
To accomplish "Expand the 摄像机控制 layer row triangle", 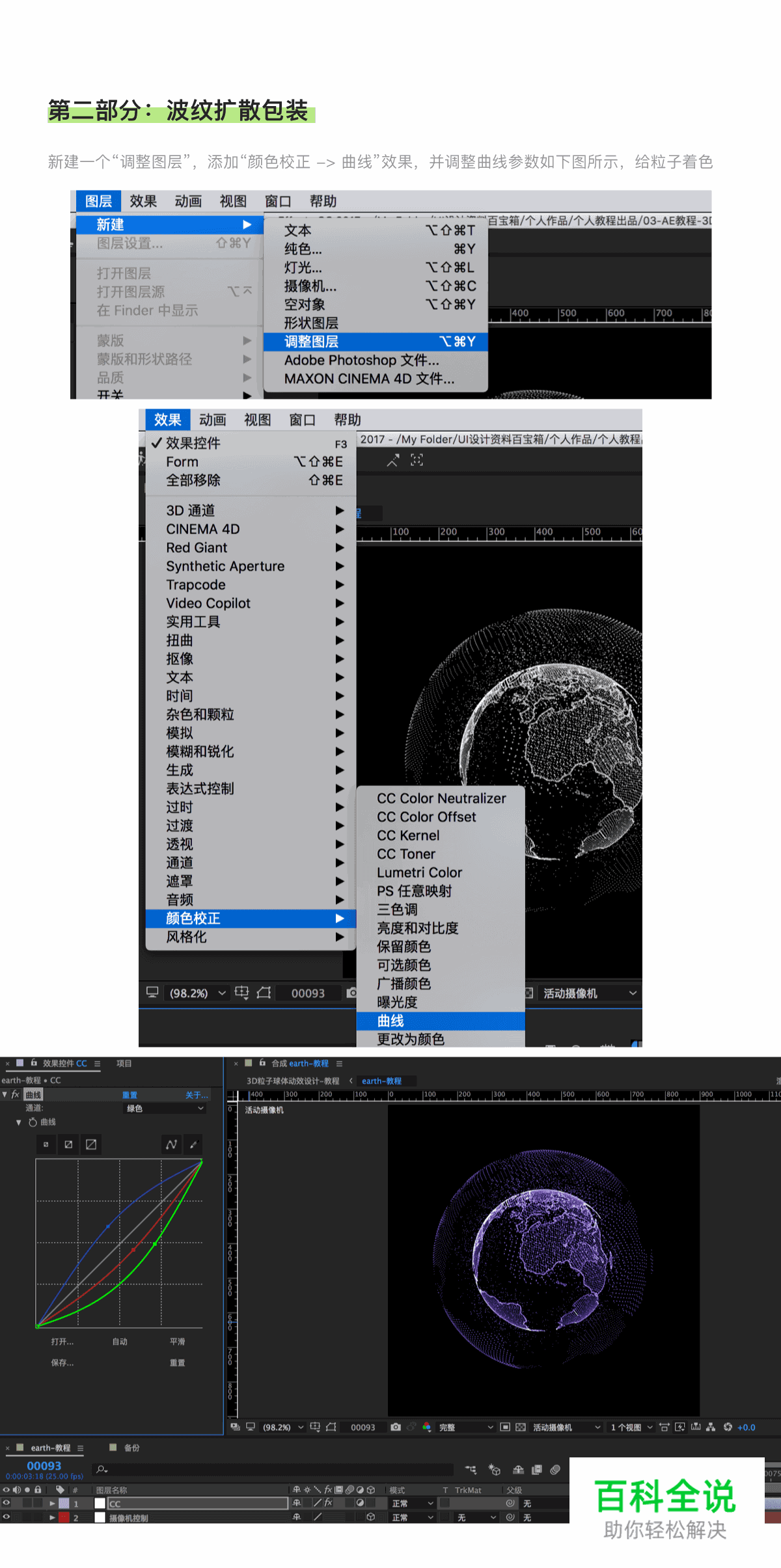I will tap(53, 1517).
